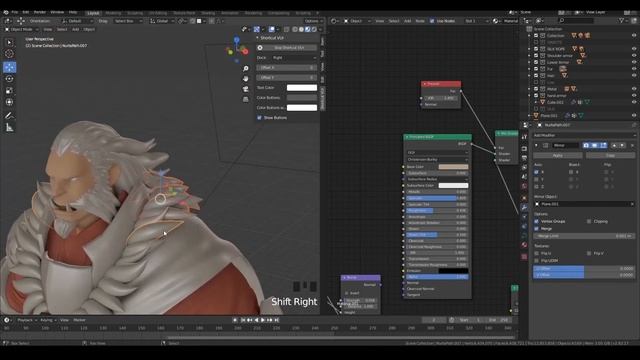Open the Christensen-Burley subsurface method dropdown
The width and height of the screenshot is (640, 360).
click(x=437, y=159)
